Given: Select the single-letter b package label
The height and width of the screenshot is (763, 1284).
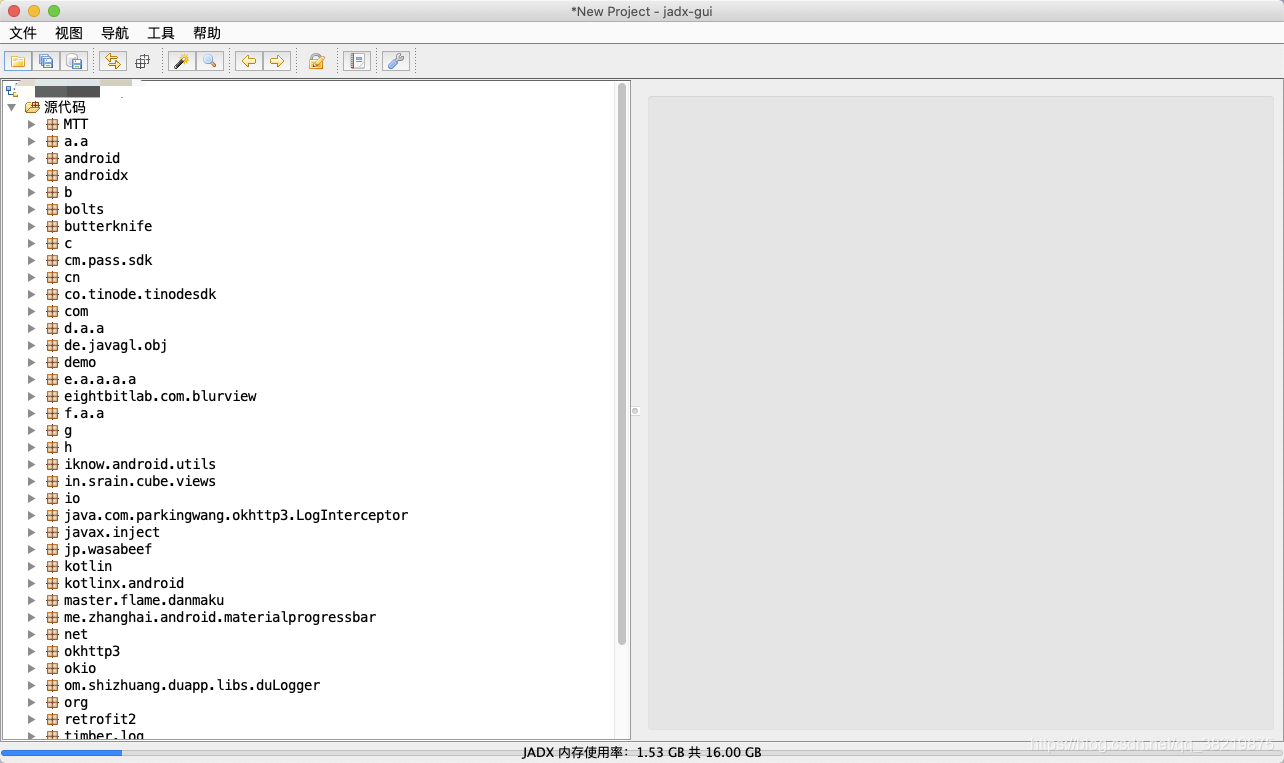Looking at the screenshot, I should tap(68, 192).
